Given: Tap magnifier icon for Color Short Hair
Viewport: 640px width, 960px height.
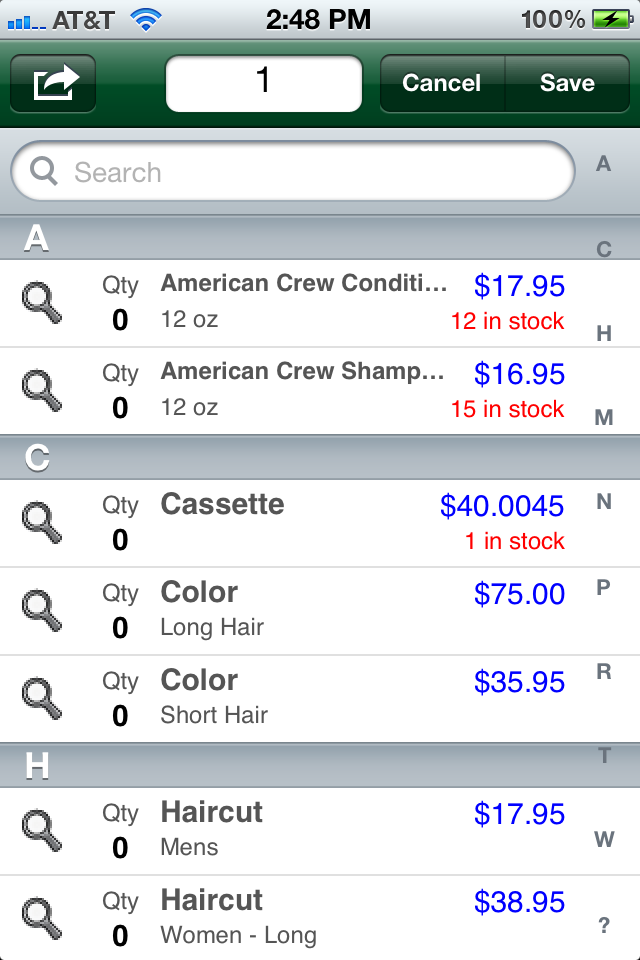Looking at the screenshot, I should point(42,699).
